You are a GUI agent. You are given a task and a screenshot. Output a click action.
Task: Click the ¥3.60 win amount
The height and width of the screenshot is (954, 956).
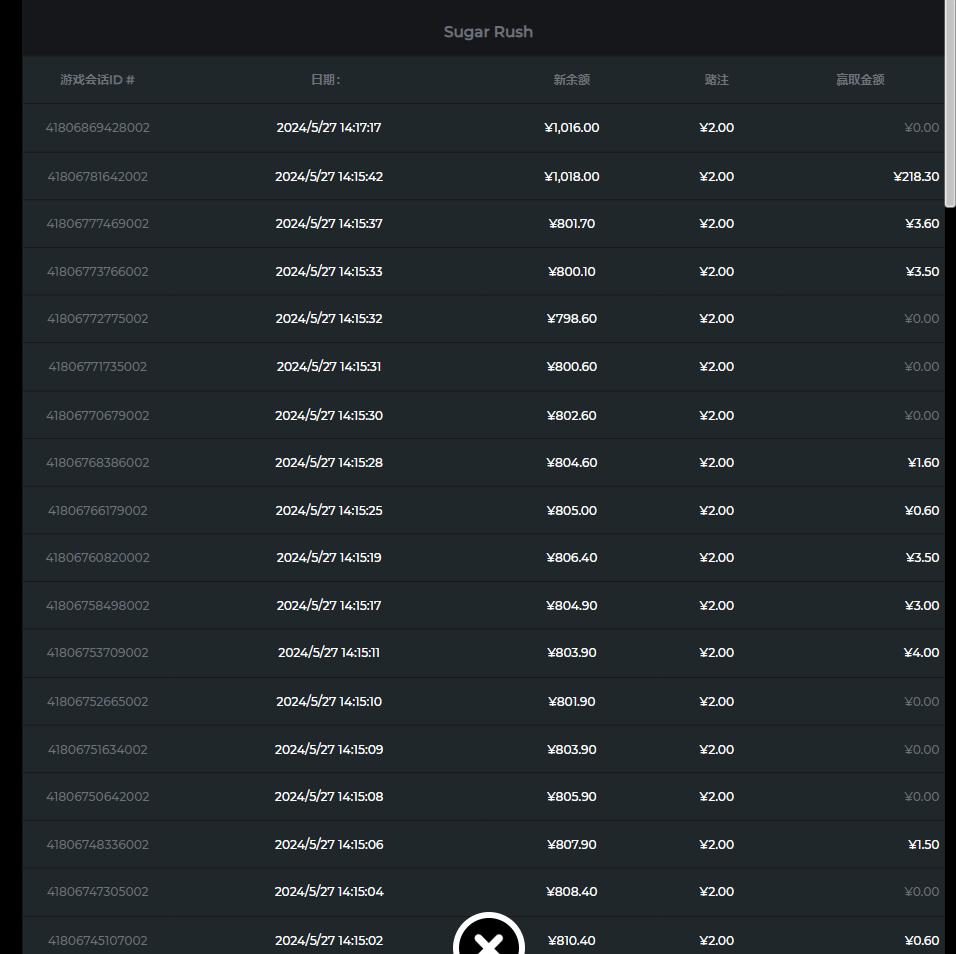(922, 224)
